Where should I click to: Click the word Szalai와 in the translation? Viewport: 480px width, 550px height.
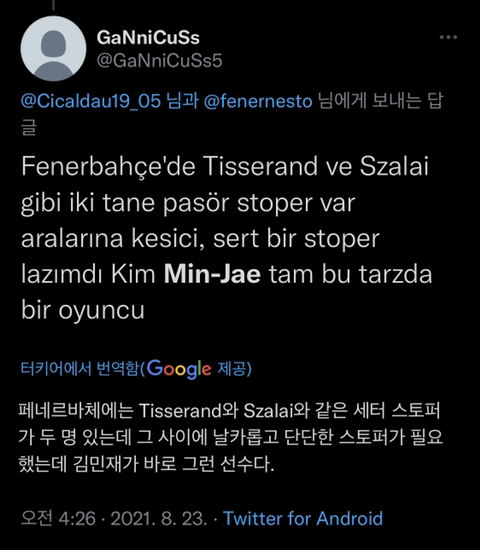[276, 410]
